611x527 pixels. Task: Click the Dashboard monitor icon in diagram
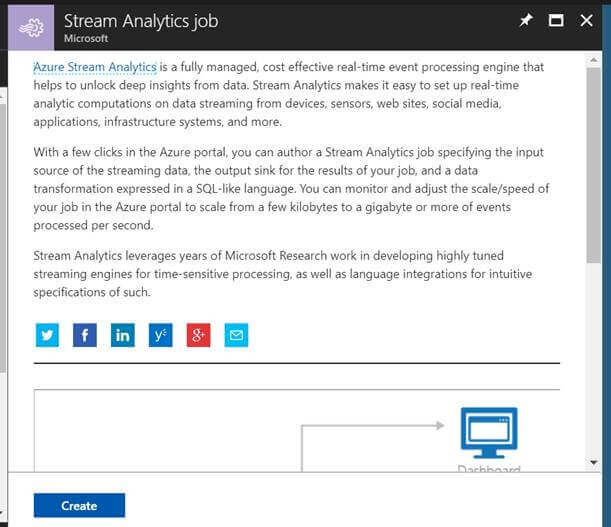489,433
